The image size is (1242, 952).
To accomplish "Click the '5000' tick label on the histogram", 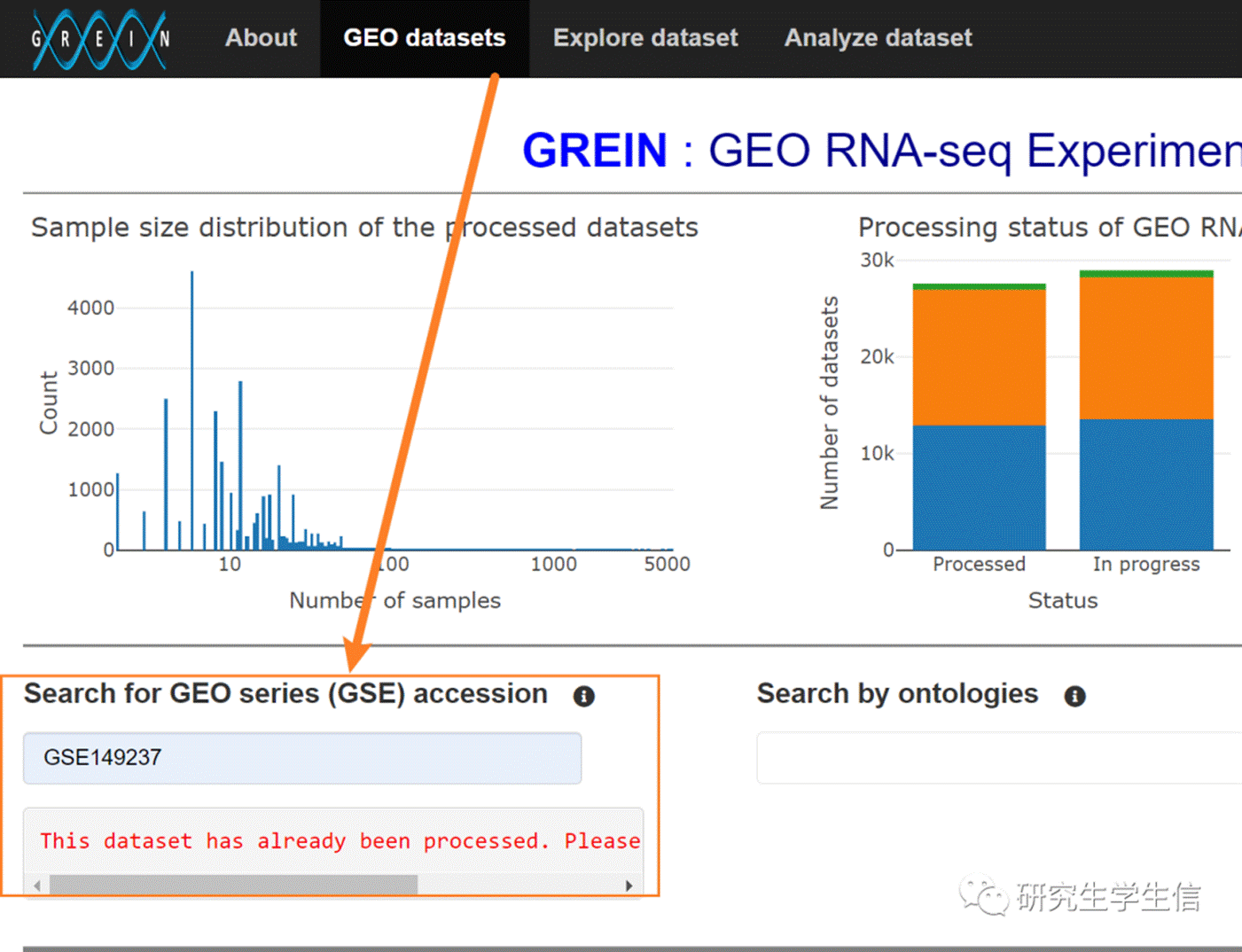I will [x=667, y=564].
